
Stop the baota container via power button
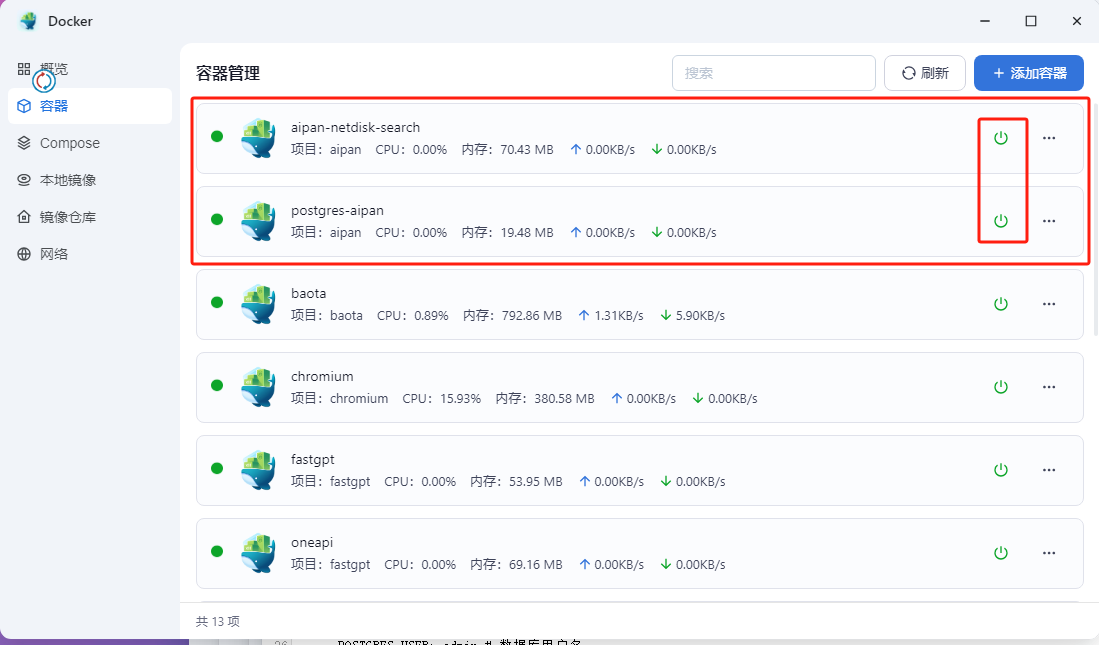coord(1000,304)
